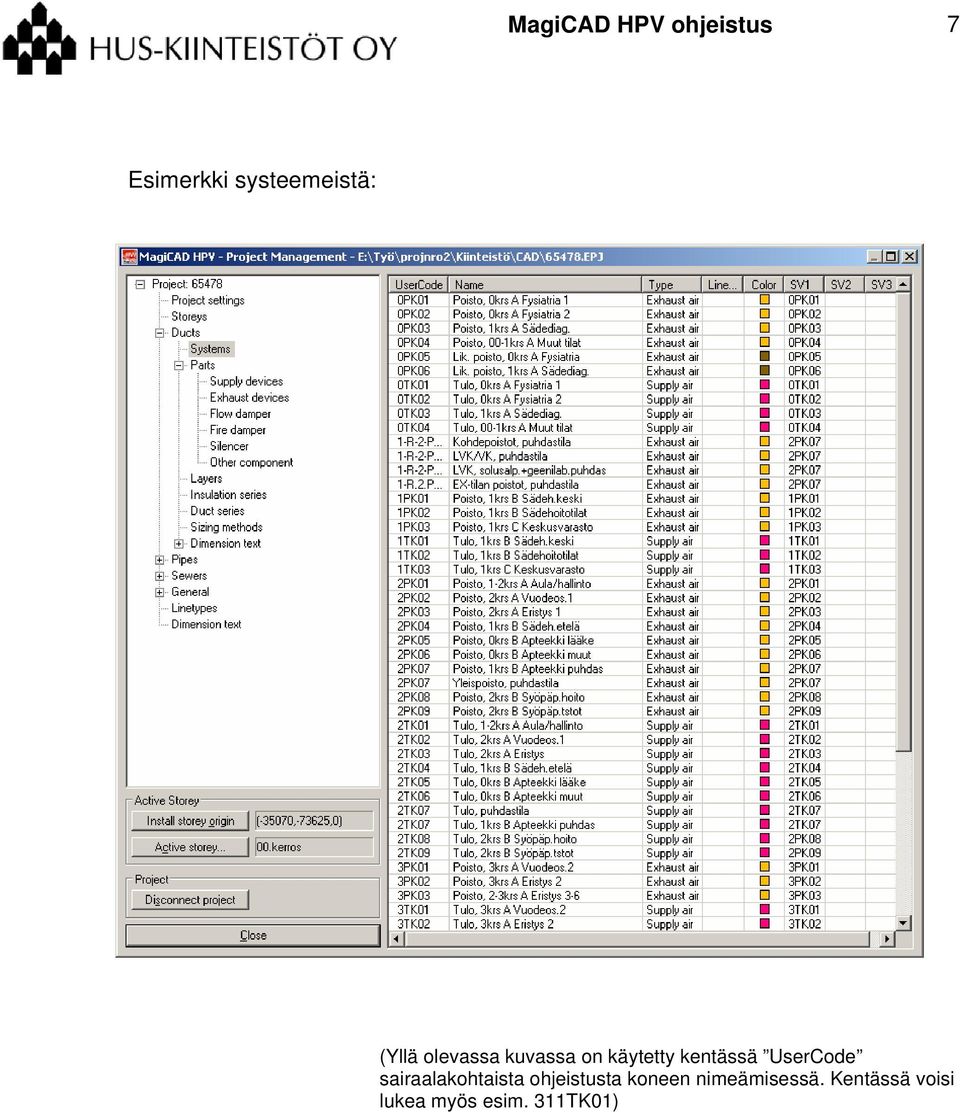Expand the Dimension text node under Ducts

pos(179,544)
